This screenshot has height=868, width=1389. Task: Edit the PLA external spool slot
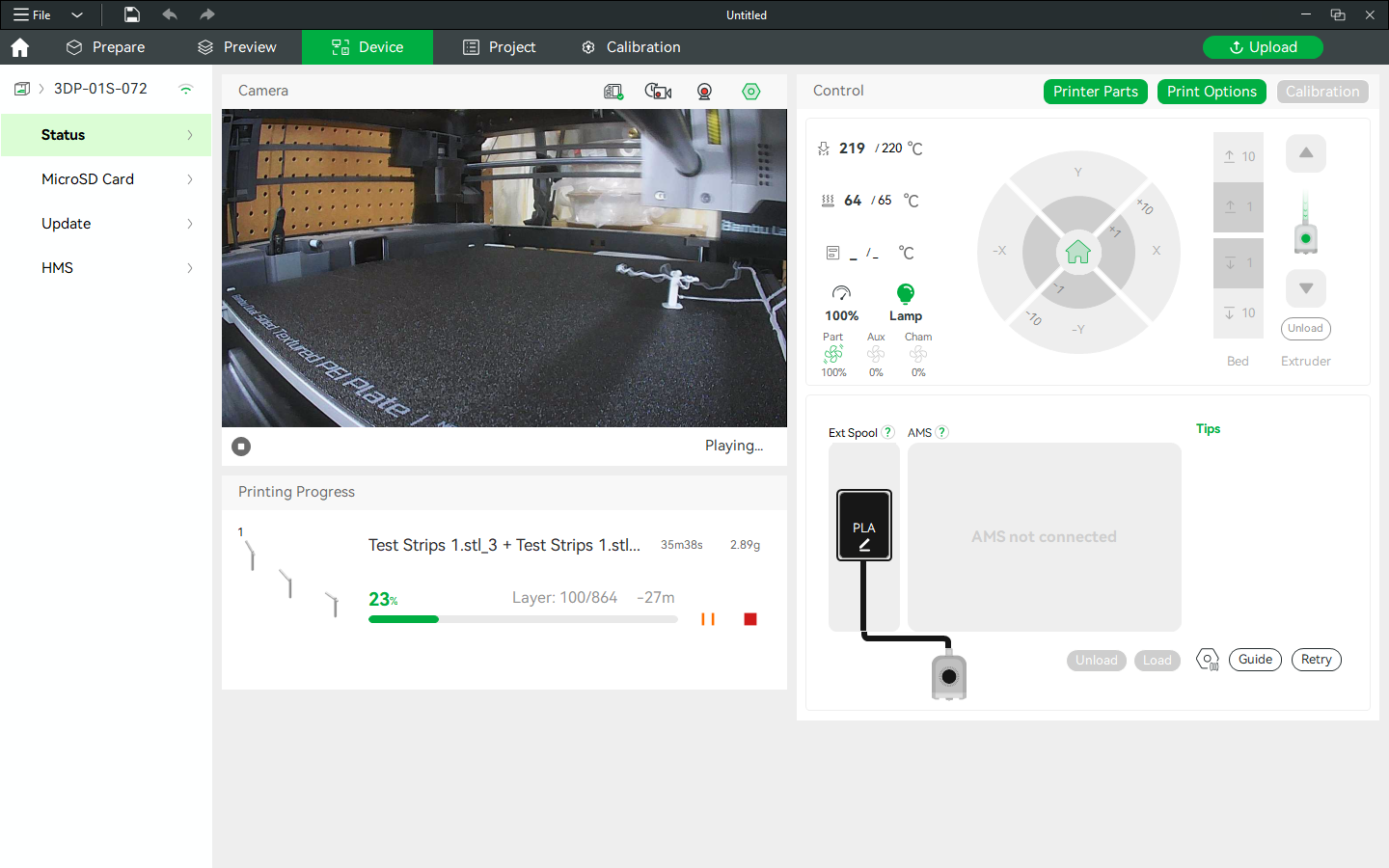[x=864, y=526]
